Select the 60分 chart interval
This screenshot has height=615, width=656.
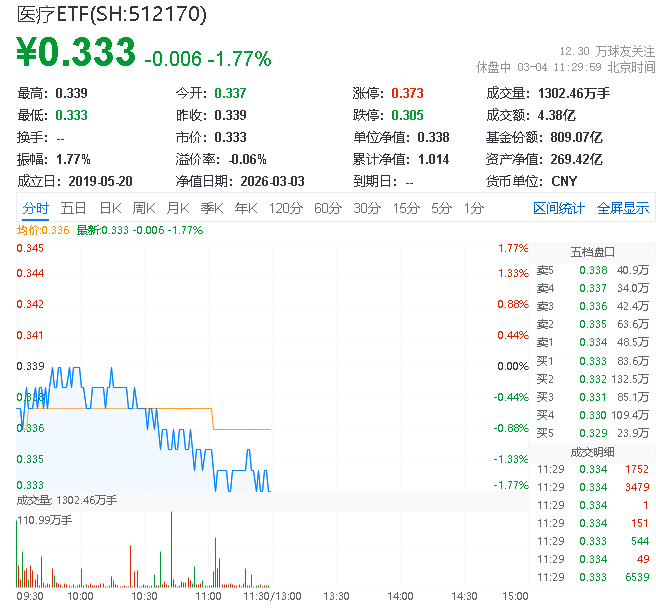[x=328, y=208]
